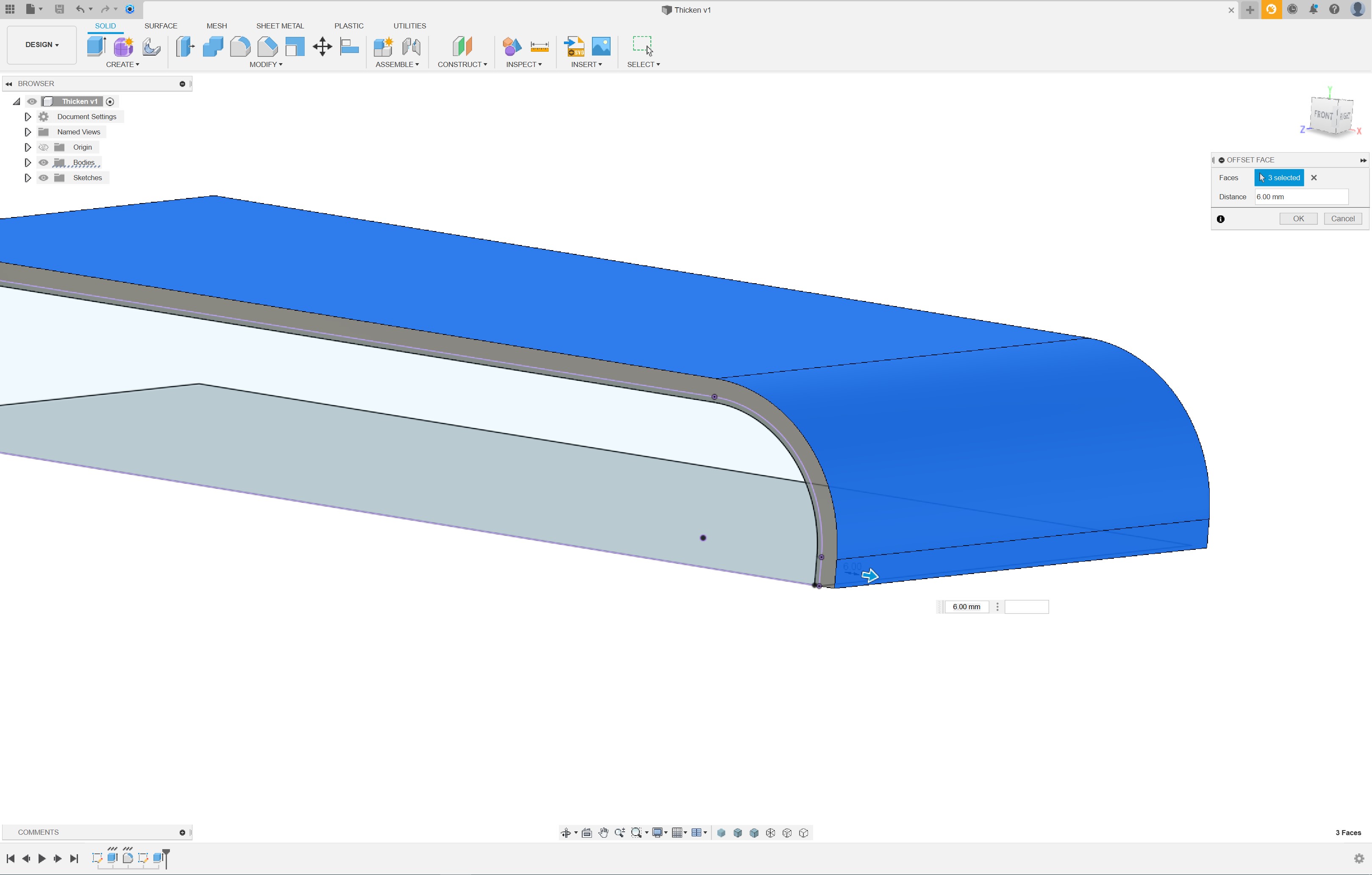This screenshot has height=875, width=1372.
Task: Select the Shell tool
Action: [x=294, y=46]
